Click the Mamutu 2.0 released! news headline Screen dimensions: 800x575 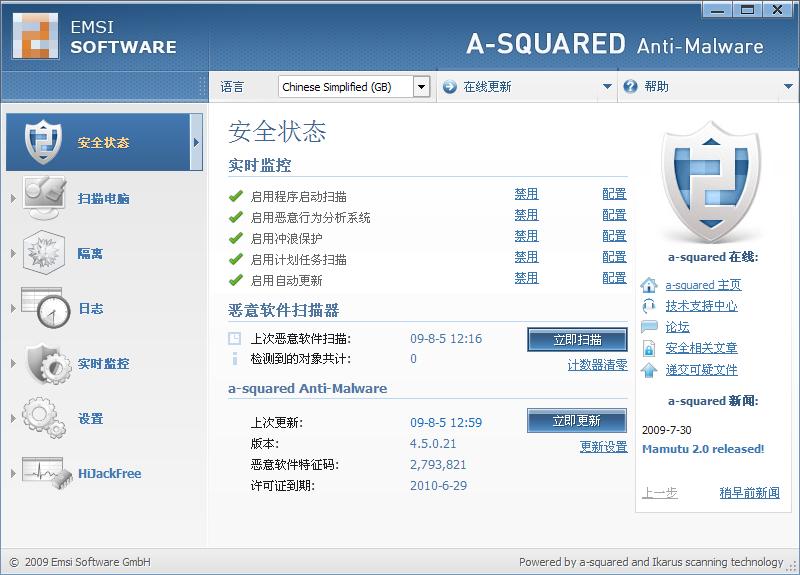click(703, 449)
